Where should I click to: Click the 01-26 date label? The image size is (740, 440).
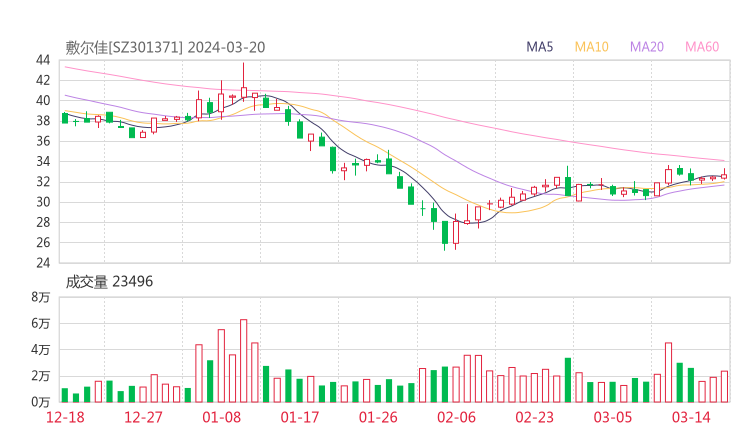coord(378,417)
